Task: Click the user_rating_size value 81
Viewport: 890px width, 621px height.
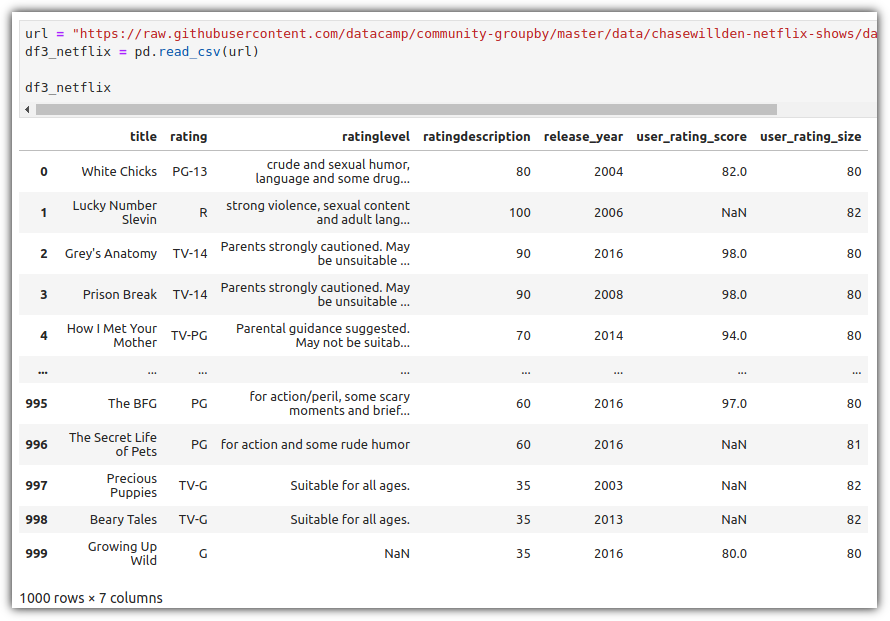Action: pyautogui.click(x=854, y=444)
